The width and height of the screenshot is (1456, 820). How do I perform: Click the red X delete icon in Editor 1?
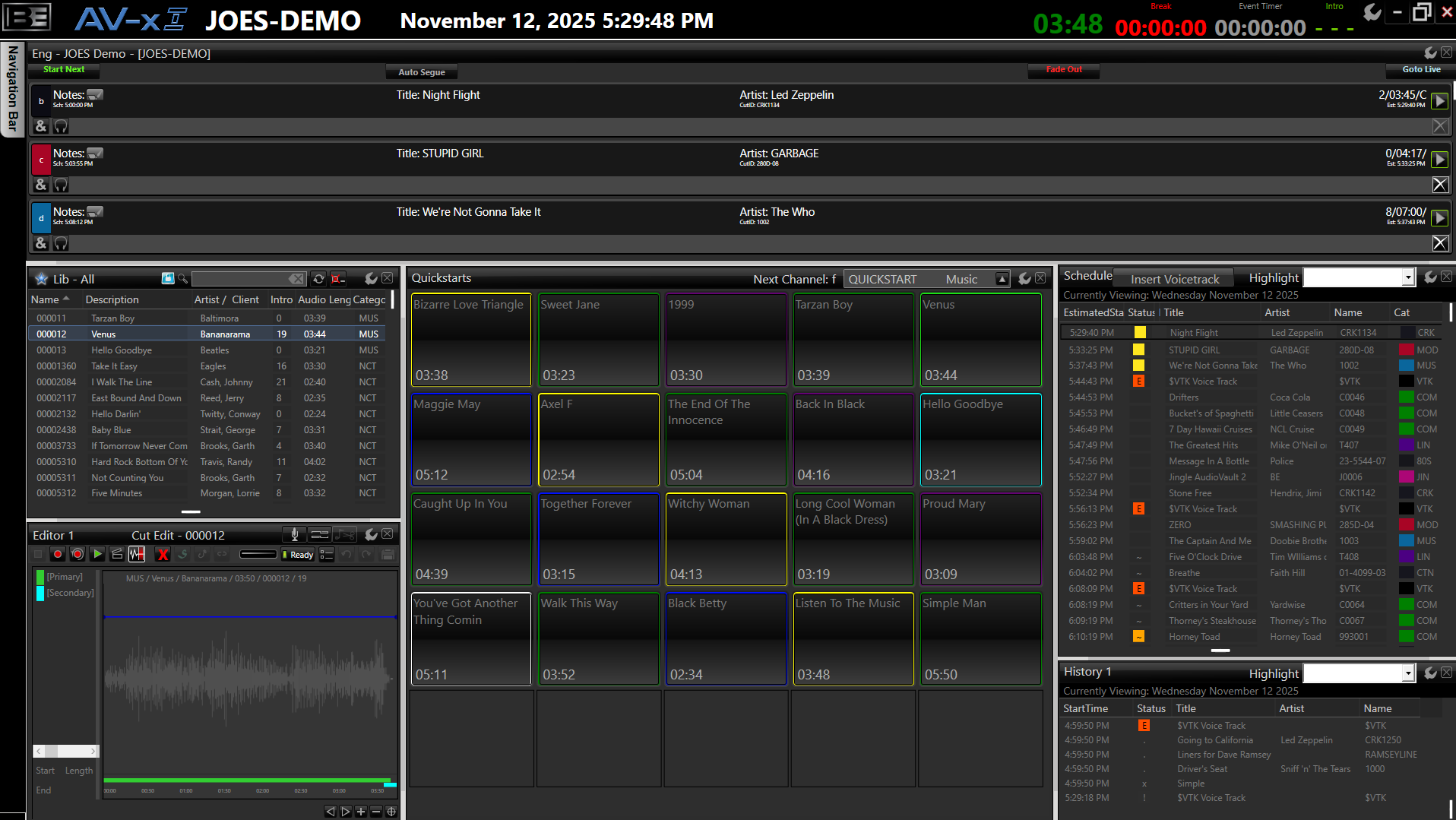163,555
